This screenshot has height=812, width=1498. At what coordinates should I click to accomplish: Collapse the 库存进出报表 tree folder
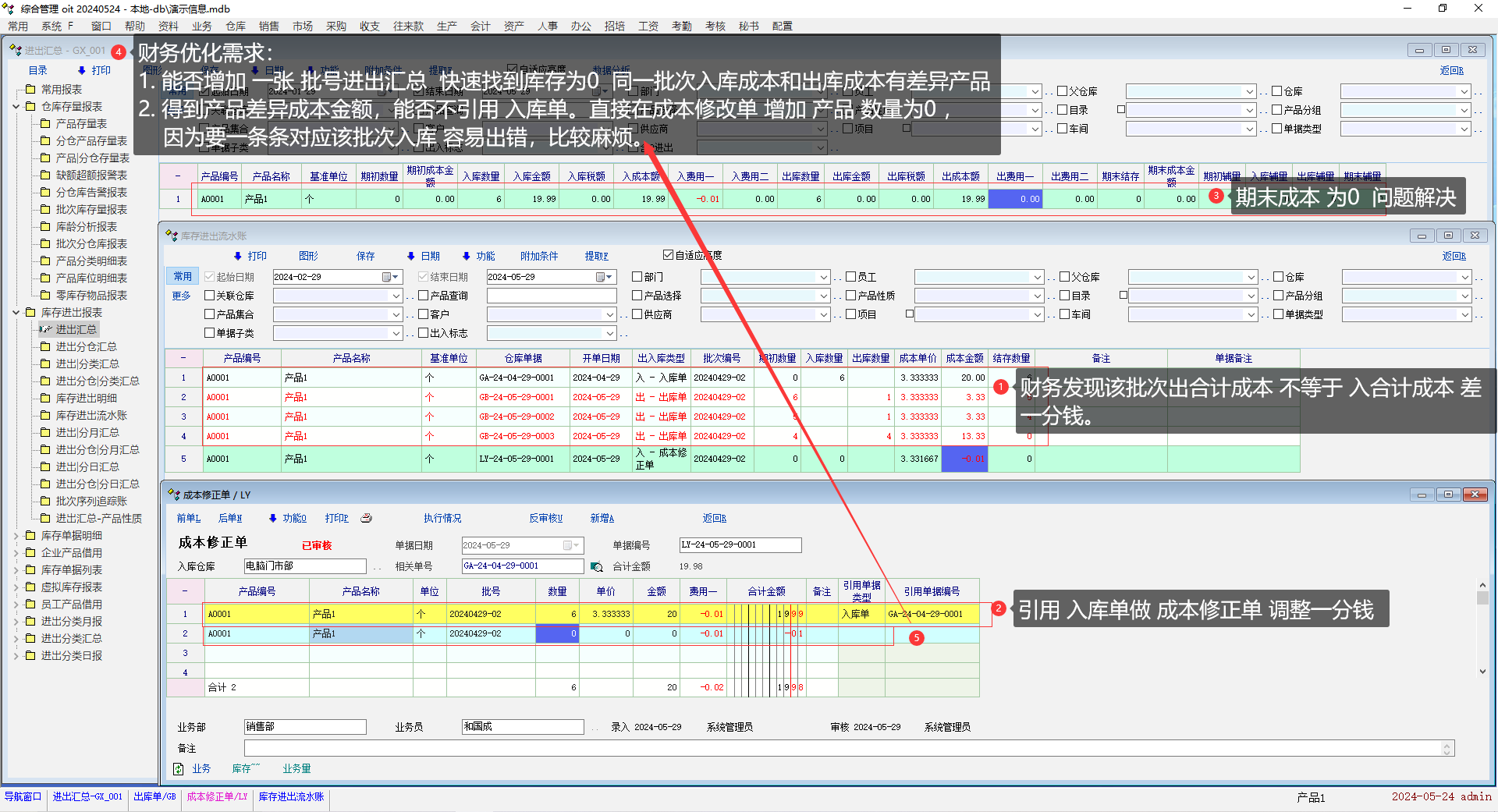pos(16,313)
